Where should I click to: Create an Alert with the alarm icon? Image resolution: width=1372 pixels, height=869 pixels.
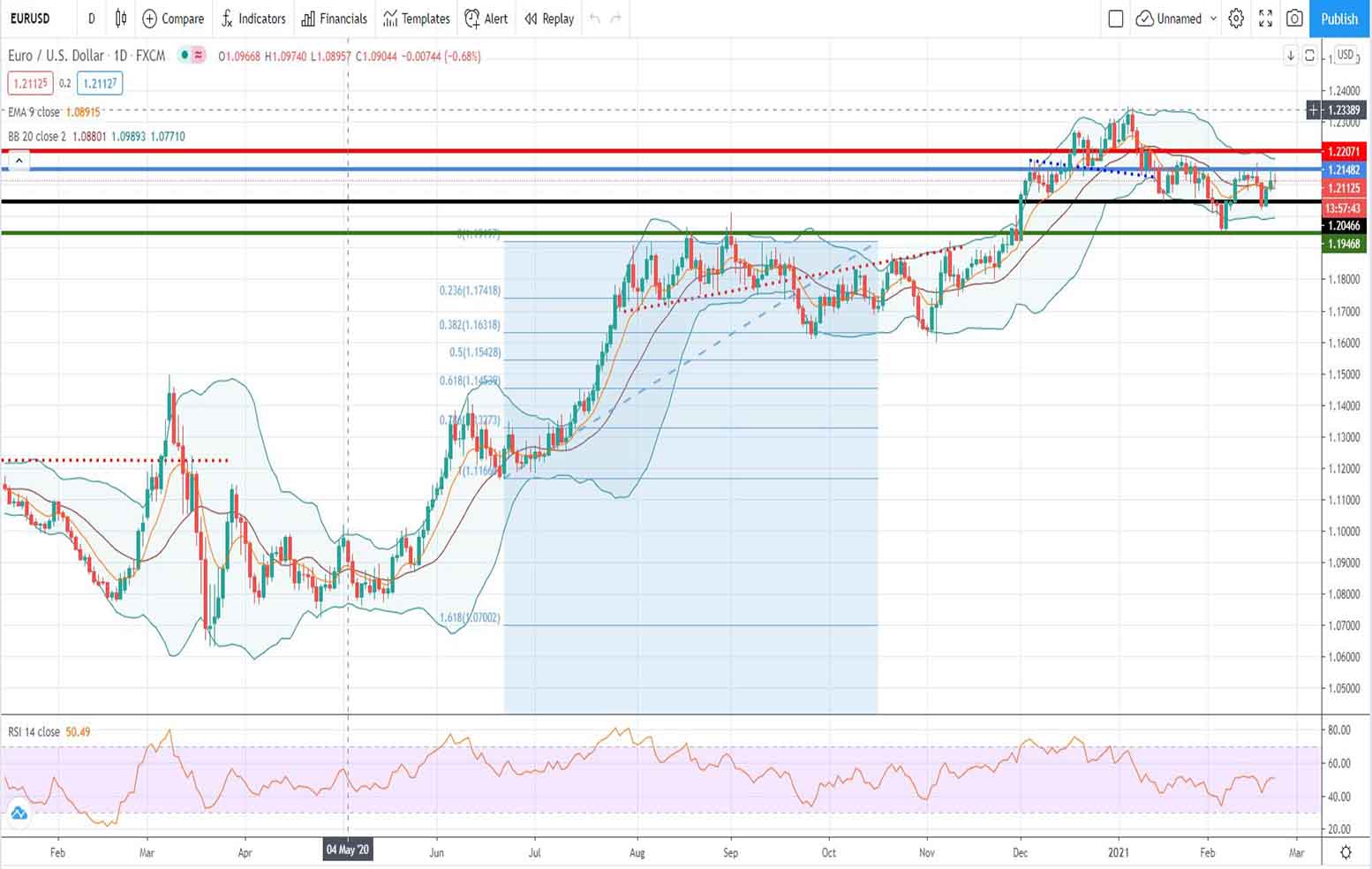point(486,19)
